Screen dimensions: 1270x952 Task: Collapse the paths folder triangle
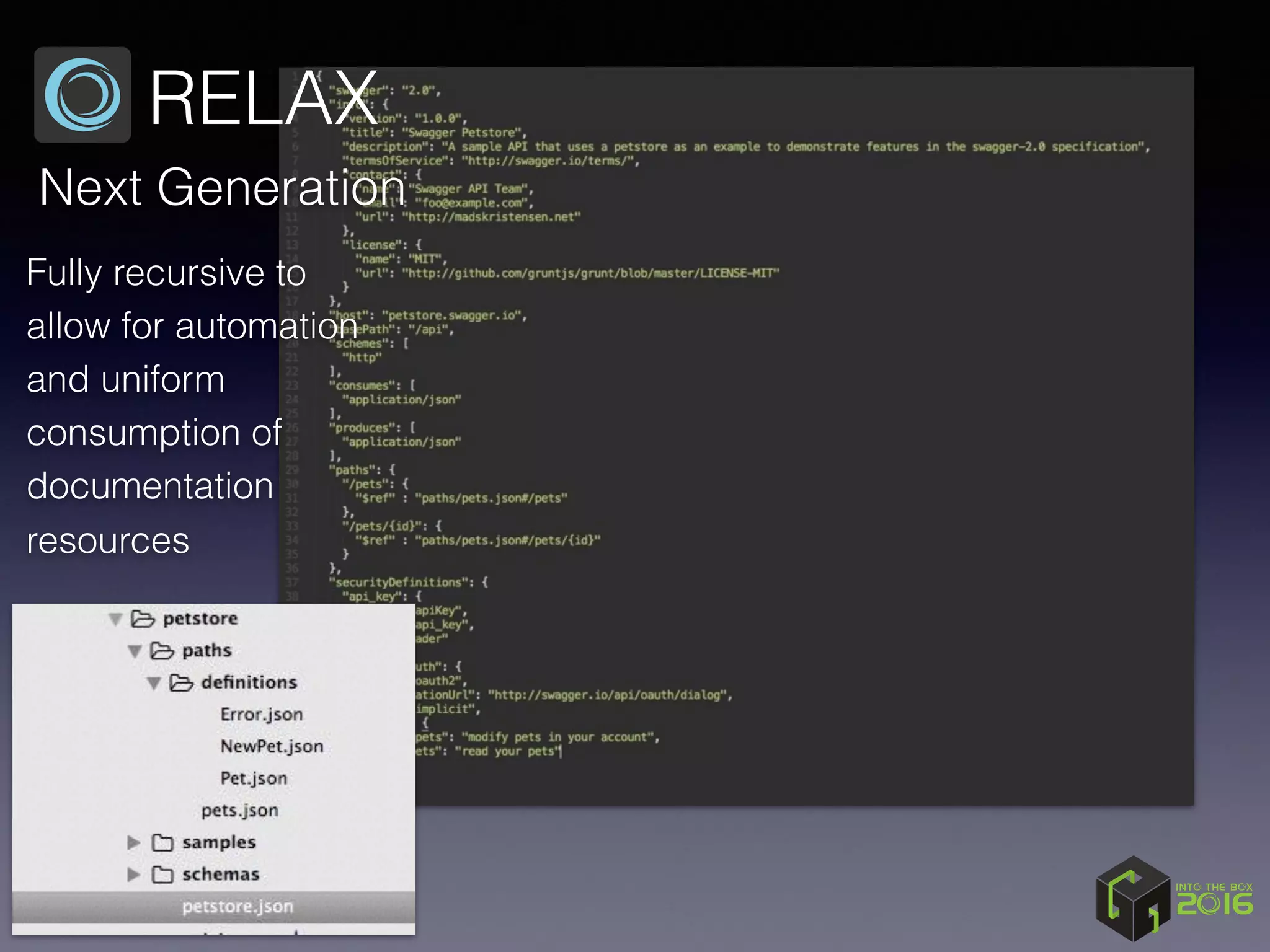[135, 651]
